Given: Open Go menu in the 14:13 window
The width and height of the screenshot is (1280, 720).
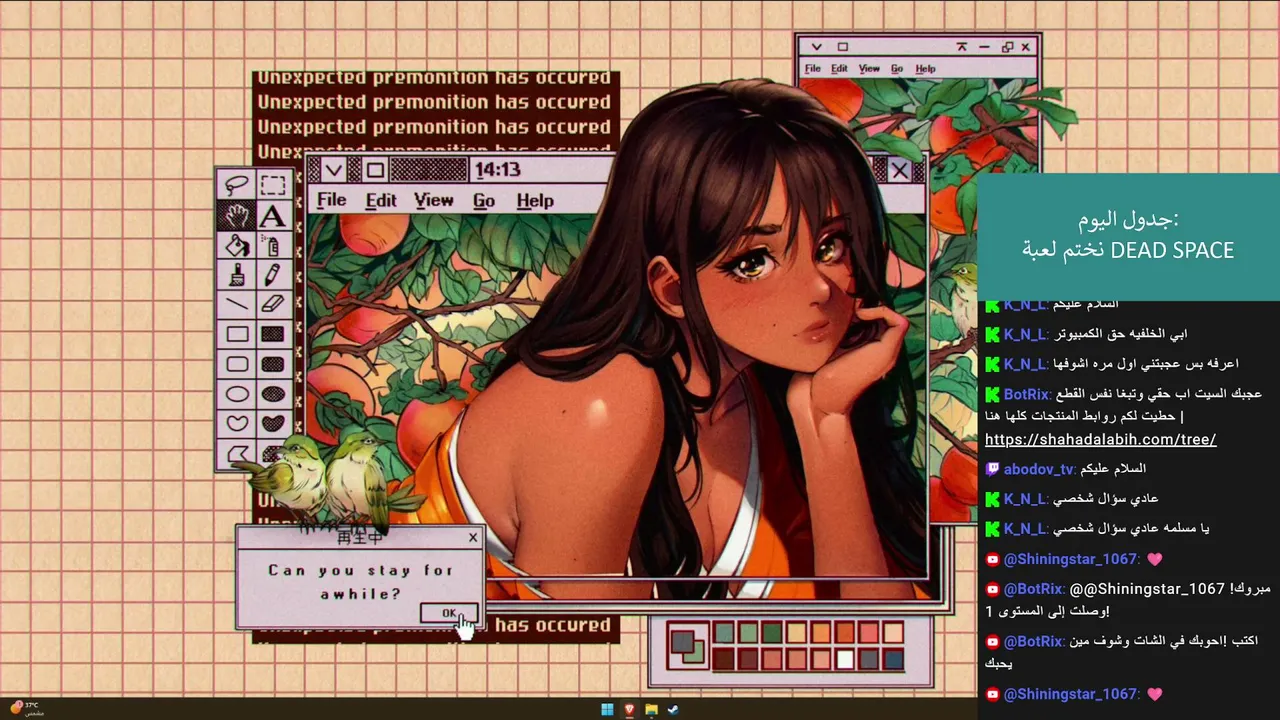Looking at the screenshot, I should pyautogui.click(x=483, y=201).
